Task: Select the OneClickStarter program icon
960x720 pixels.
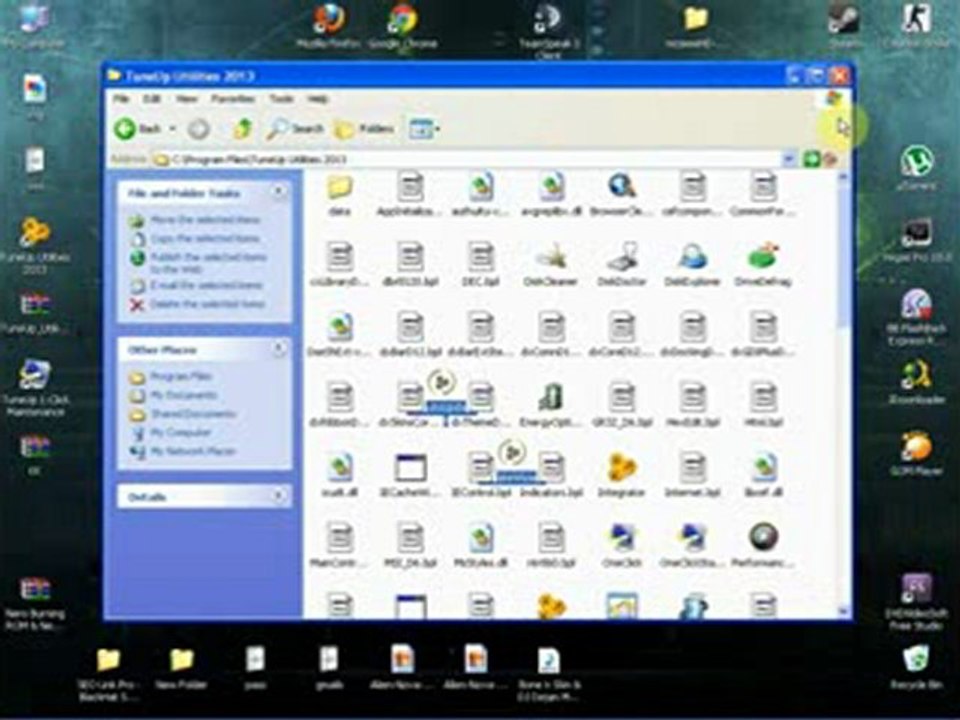Action: pyautogui.click(x=692, y=538)
